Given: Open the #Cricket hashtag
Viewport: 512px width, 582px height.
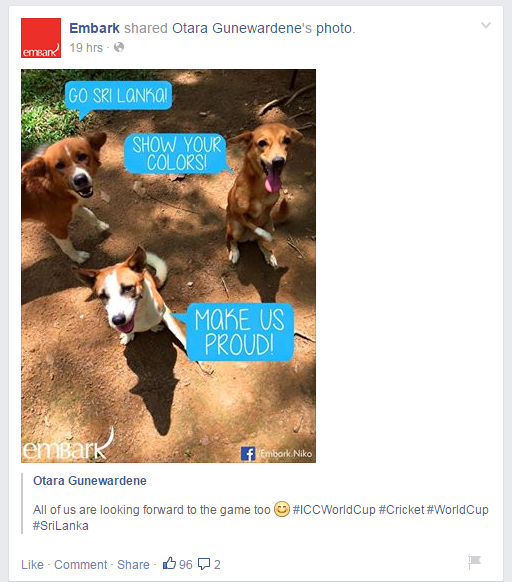Looking at the screenshot, I should 401,510.
